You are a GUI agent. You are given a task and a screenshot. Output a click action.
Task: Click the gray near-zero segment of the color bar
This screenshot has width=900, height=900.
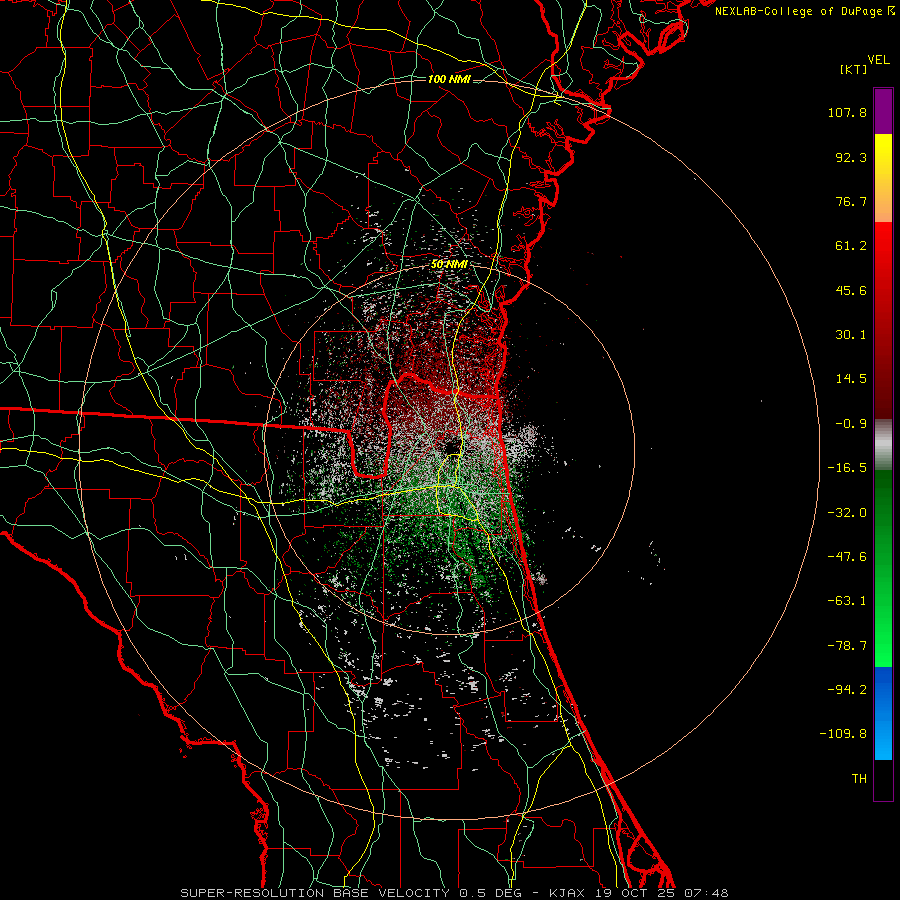coord(883,445)
